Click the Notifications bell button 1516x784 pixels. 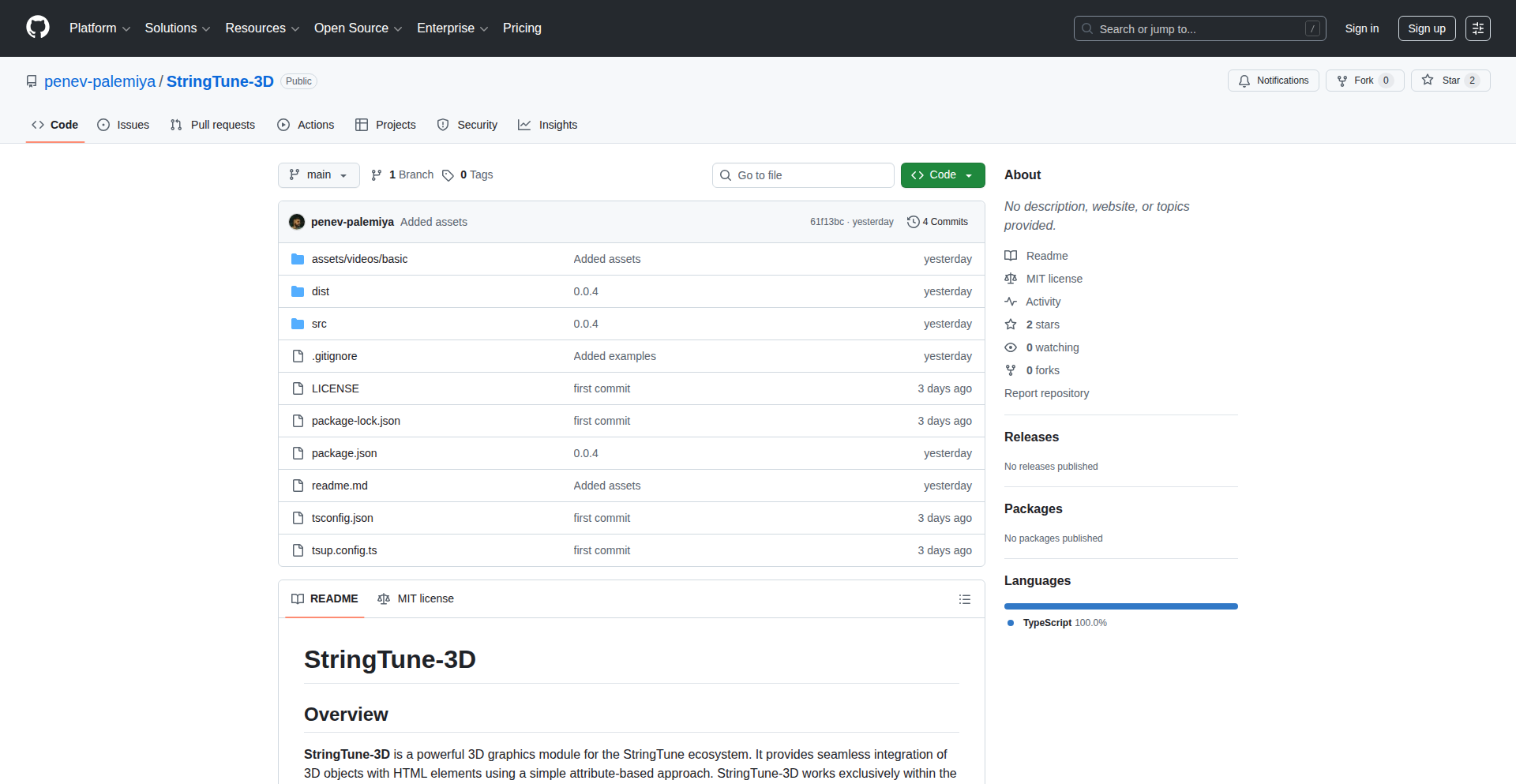1273,81
